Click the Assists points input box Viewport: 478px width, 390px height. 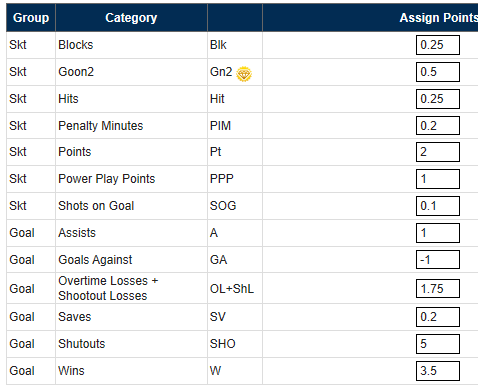point(438,233)
